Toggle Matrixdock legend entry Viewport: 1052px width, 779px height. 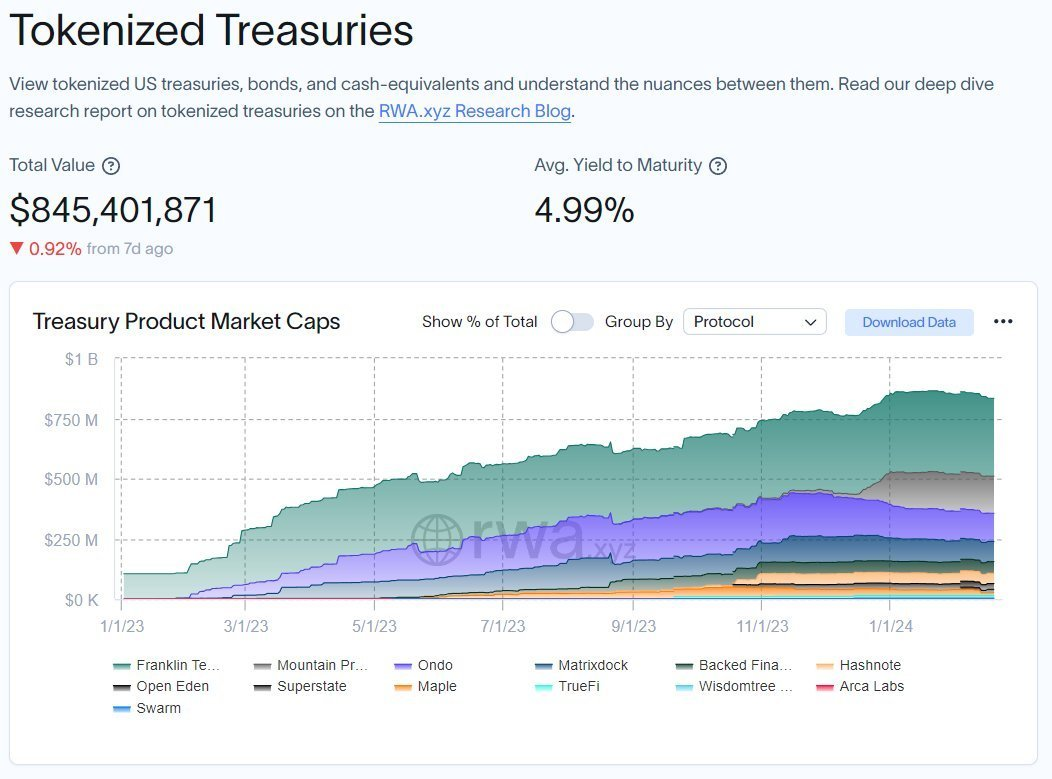tap(581, 665)
